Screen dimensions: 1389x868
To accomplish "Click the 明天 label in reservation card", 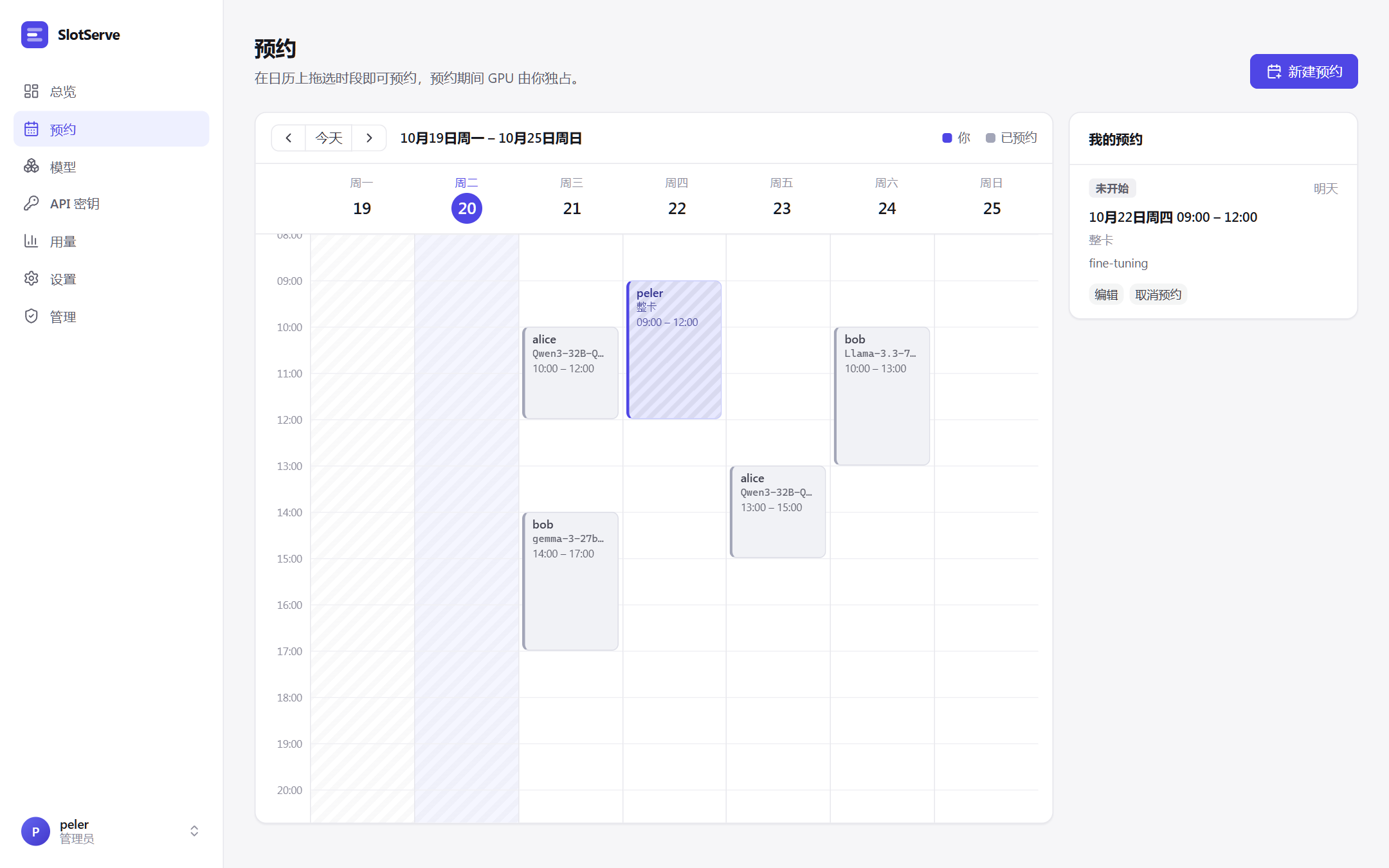I will coord(1325,189).
